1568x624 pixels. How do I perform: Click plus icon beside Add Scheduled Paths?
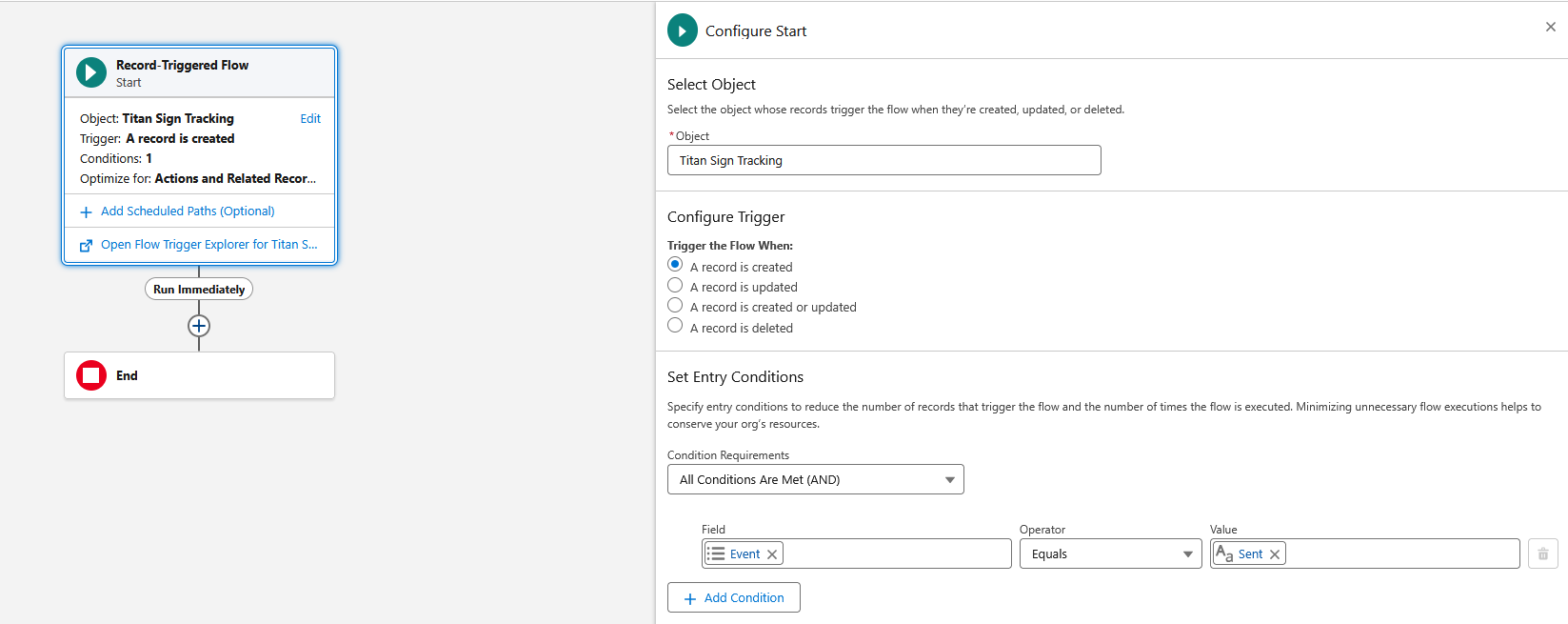[86, 211]
